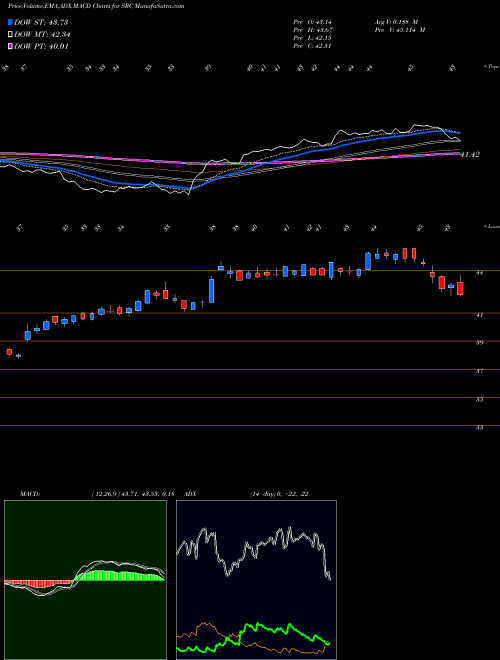
Task: Select the 'DOW MT: 42.34' legend text
Action: [42, 35]
